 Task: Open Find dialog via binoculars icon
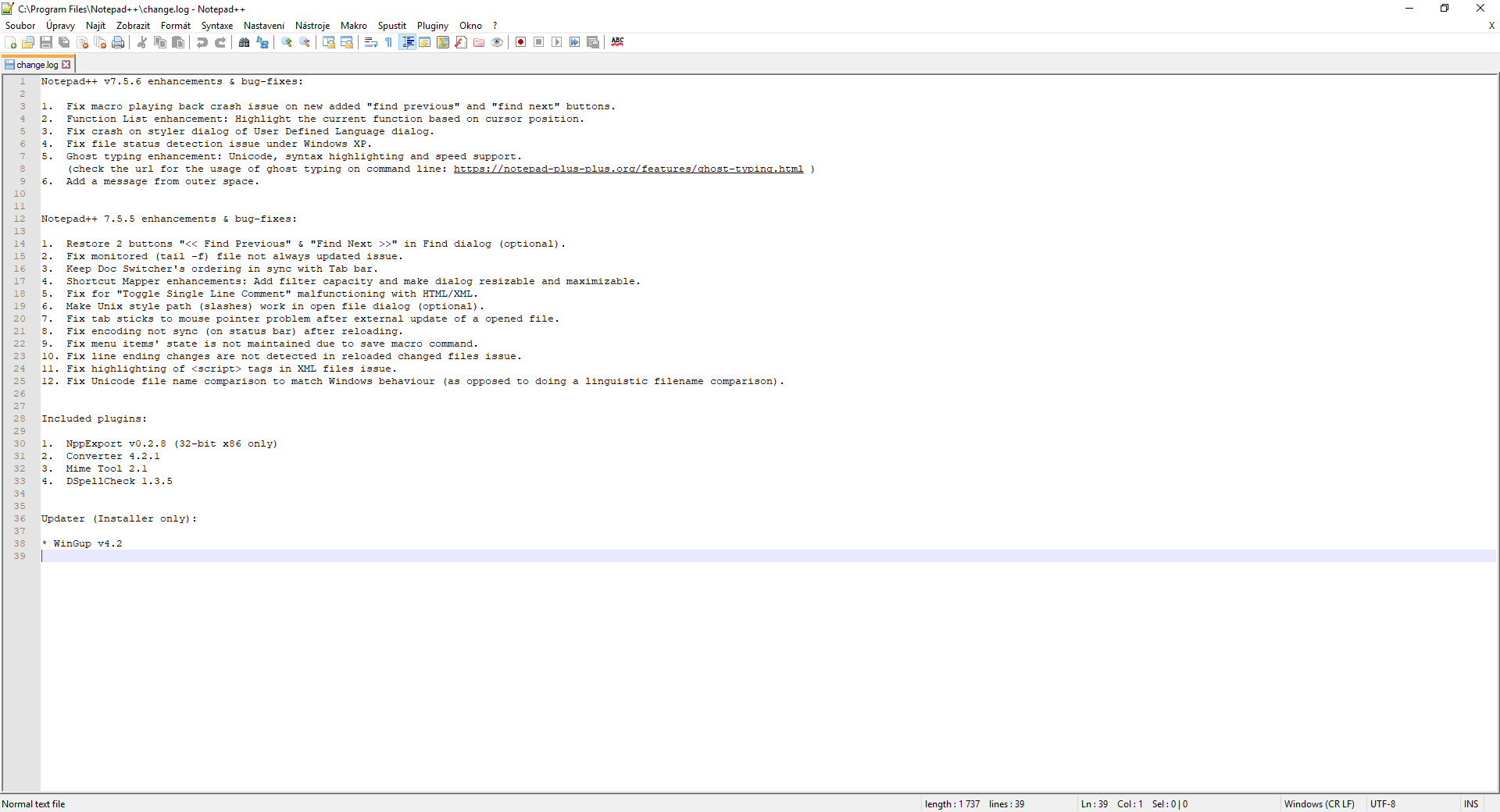[245, 42]
